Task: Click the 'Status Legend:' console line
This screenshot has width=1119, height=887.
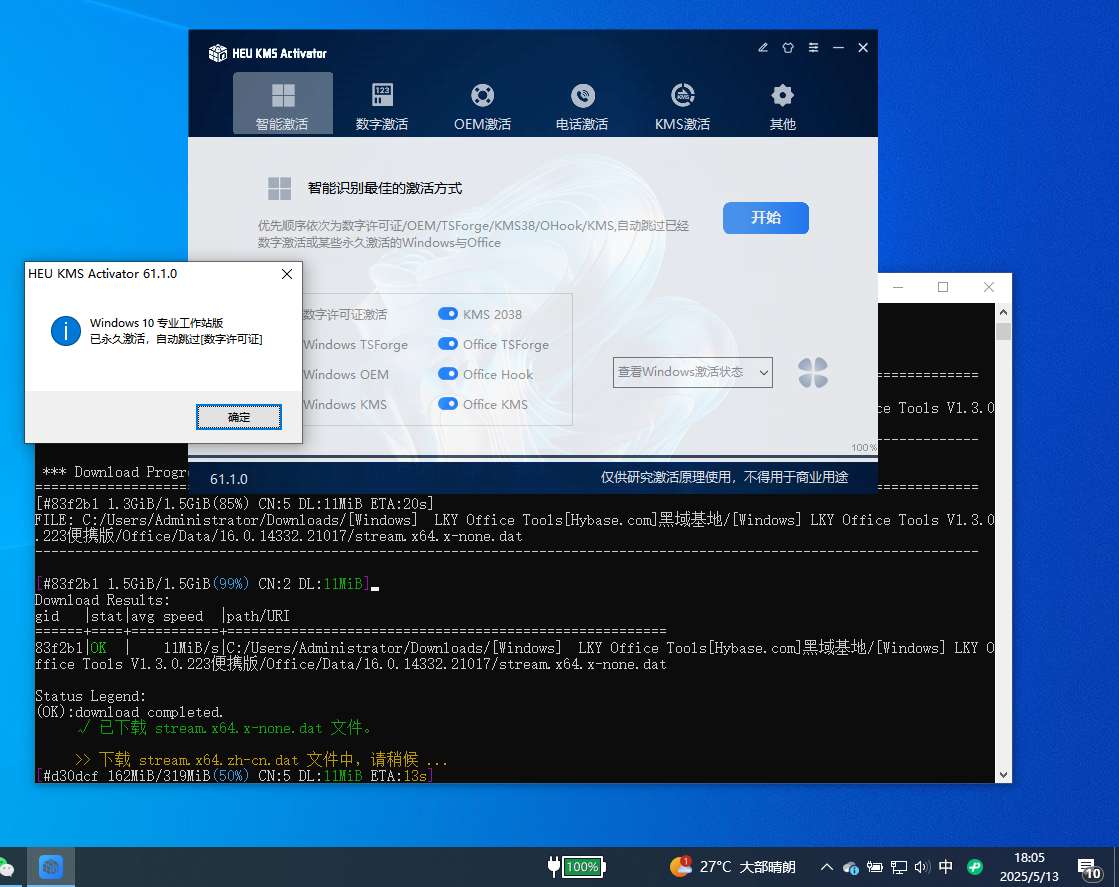Action: [x=91, y=696]
